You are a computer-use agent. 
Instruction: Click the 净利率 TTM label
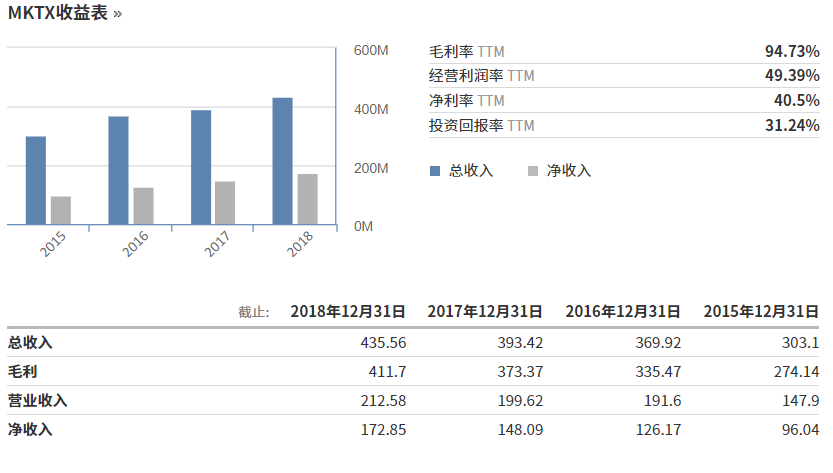pyautogui.click(x=466, y=100)
